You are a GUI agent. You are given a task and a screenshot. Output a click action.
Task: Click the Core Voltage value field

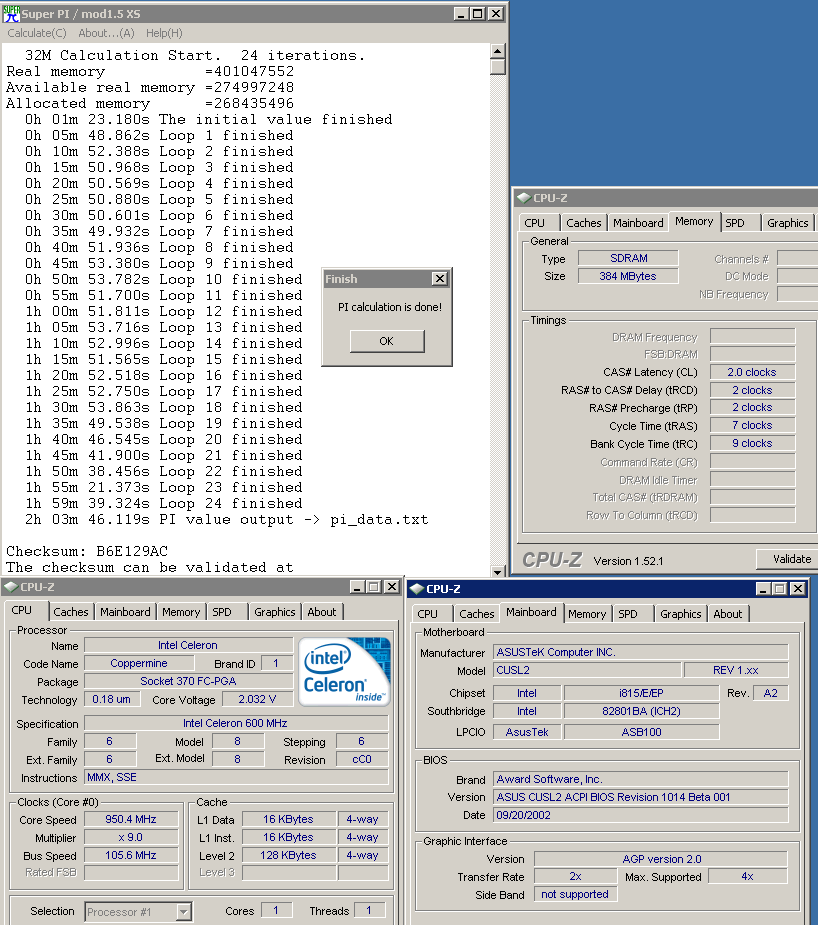tap(250, 700)
